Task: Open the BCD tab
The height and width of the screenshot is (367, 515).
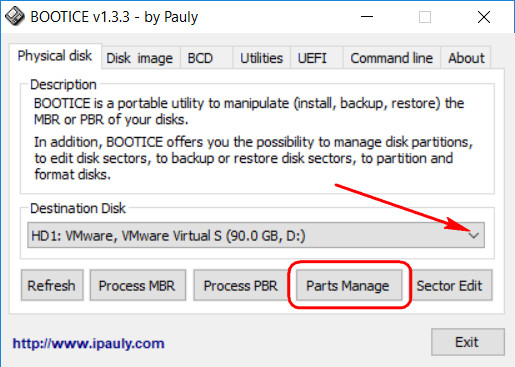Action: click(200, 58)
